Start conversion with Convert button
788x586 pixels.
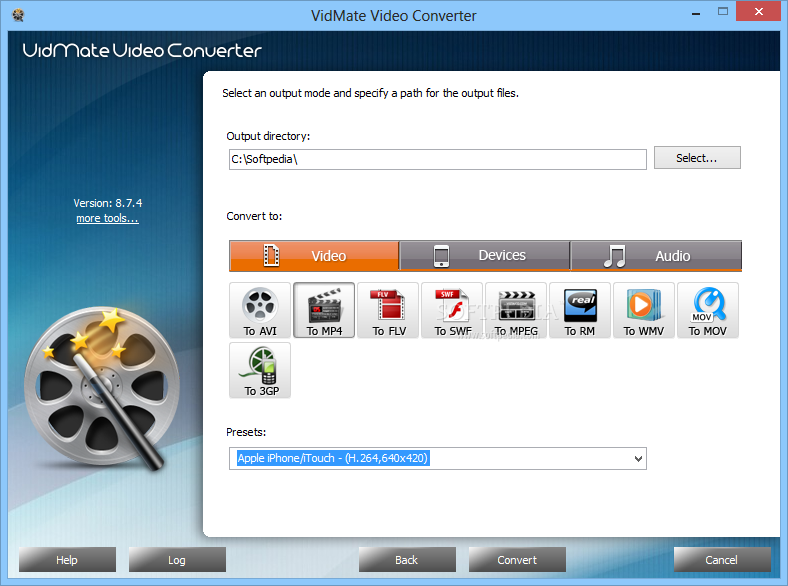tap(517, 560)
